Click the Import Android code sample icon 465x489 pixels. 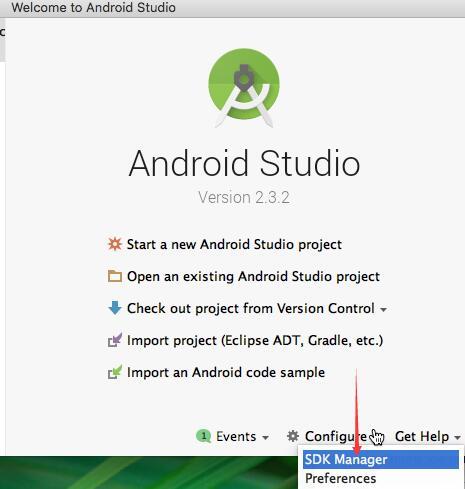coord(115,372)
